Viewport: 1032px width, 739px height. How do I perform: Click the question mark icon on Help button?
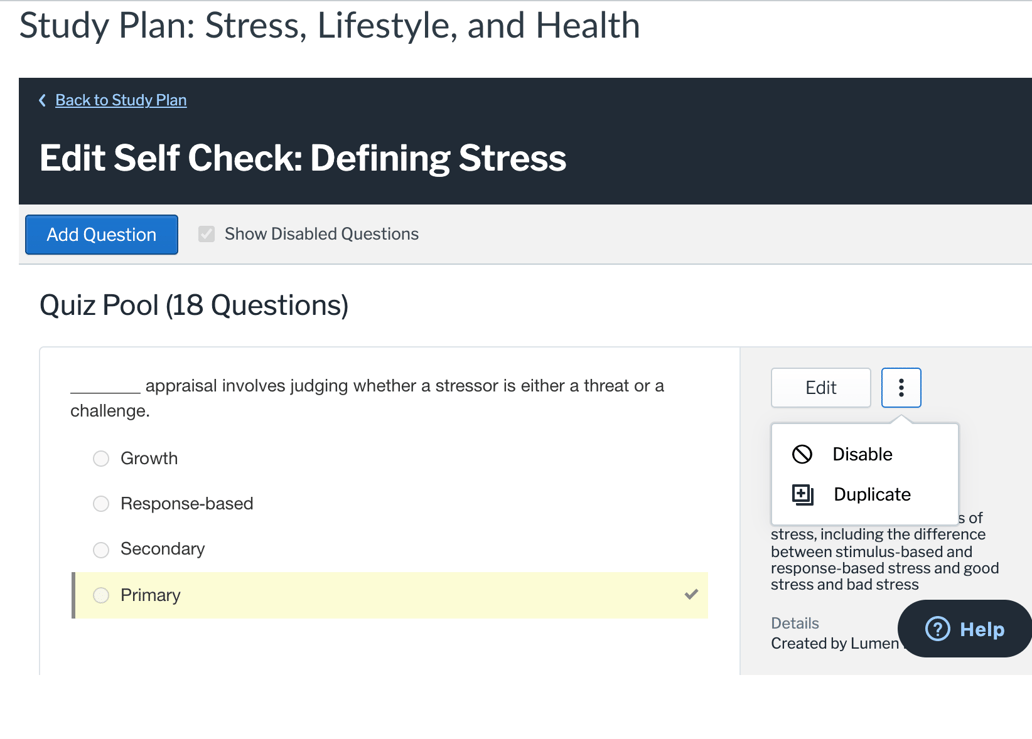pyautogui.click(x=937, y=629)
